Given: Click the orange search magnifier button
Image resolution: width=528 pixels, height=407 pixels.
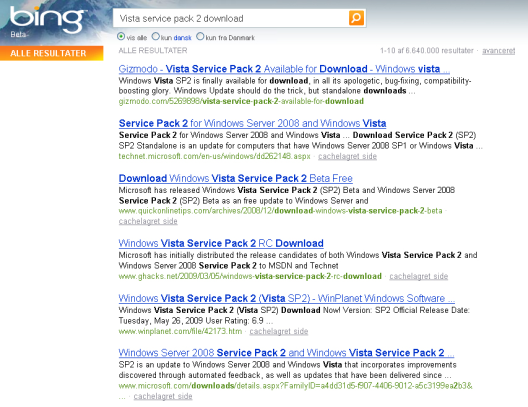Looking at the screenshot, I should 356,18.
